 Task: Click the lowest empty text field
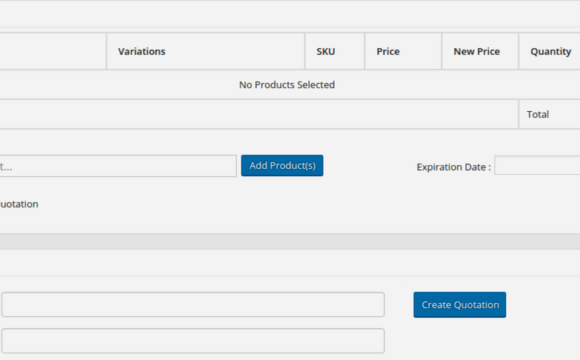pos(193,340)
